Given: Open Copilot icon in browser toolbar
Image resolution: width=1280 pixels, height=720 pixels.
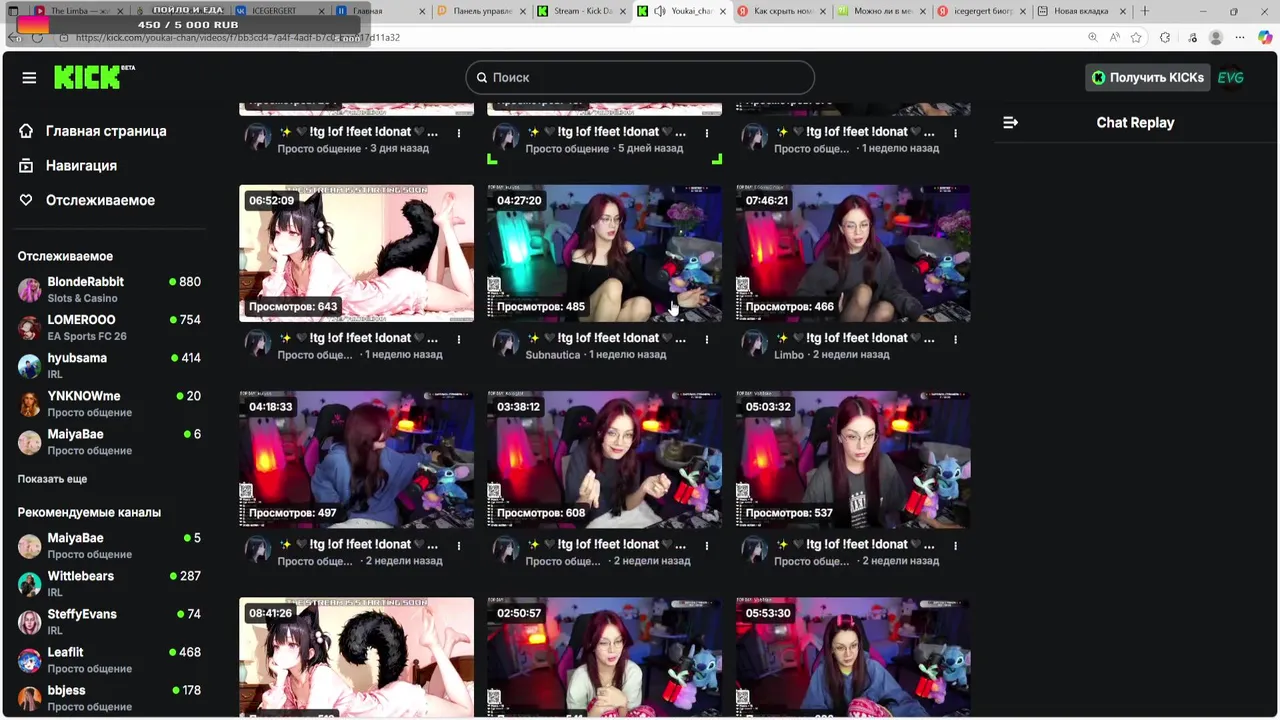Looking at the screenshot, I should [1265, 37].
